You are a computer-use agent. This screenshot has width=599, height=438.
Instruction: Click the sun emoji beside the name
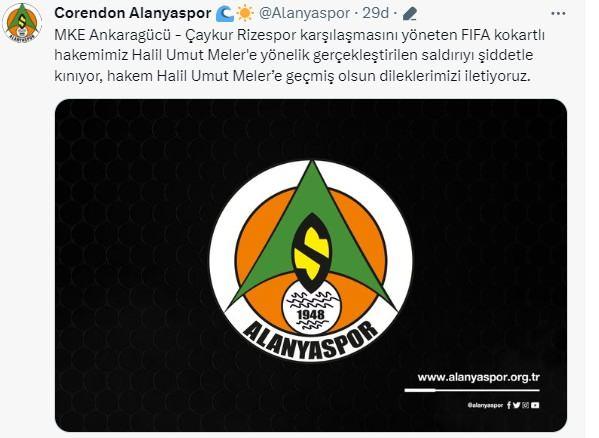pos(245,13)
